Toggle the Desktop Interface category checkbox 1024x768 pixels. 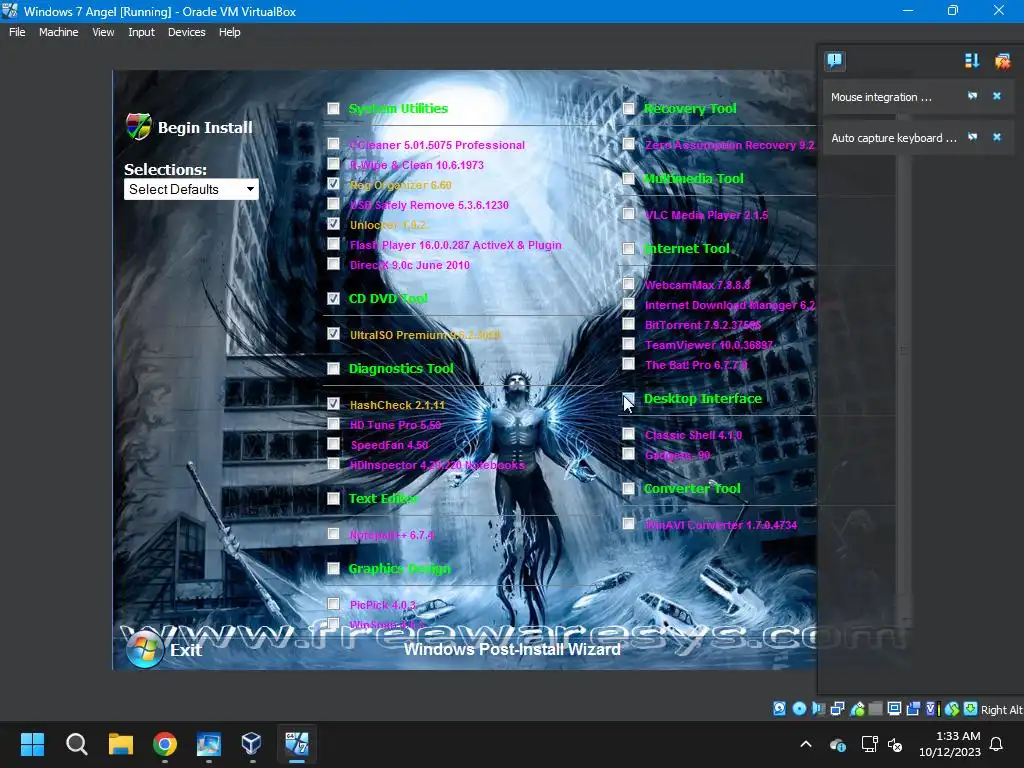(628, 398)
